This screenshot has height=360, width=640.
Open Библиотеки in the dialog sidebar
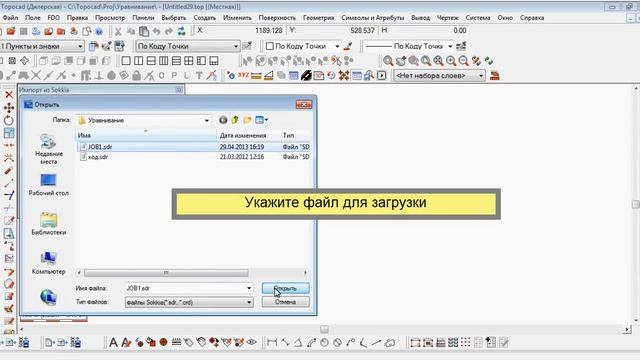point(49,224)
